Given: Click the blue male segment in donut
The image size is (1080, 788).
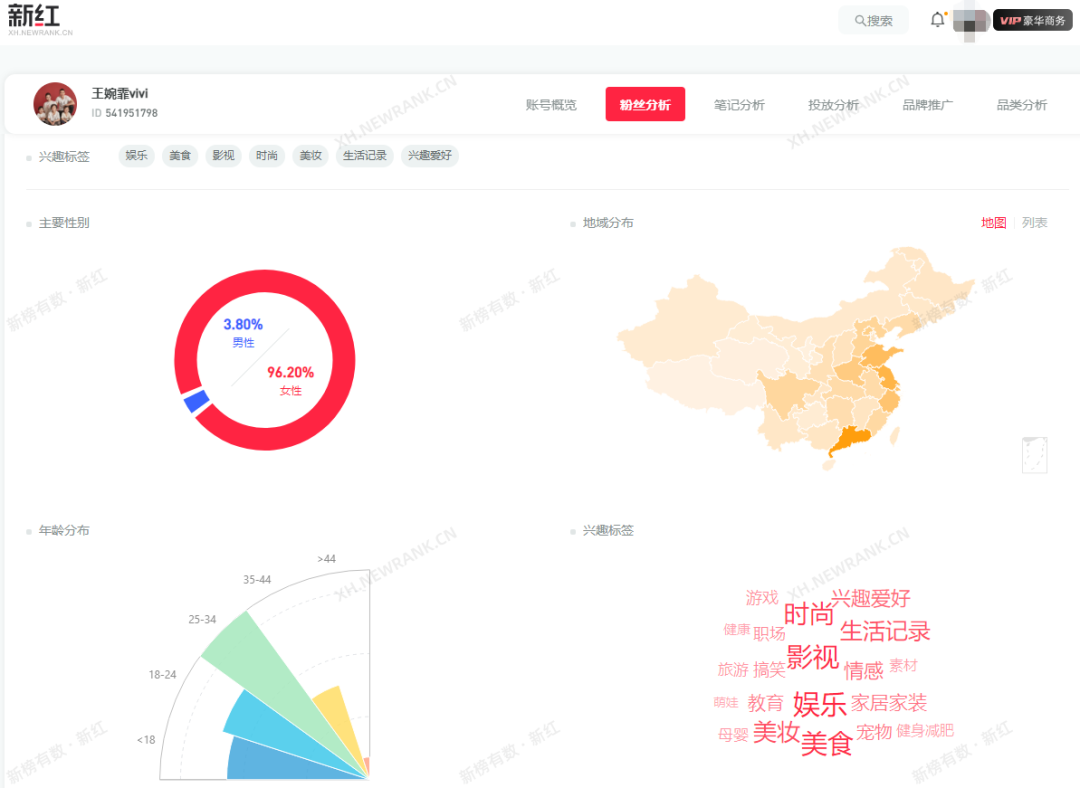Looking at the screenshot, I should (198, 401).
